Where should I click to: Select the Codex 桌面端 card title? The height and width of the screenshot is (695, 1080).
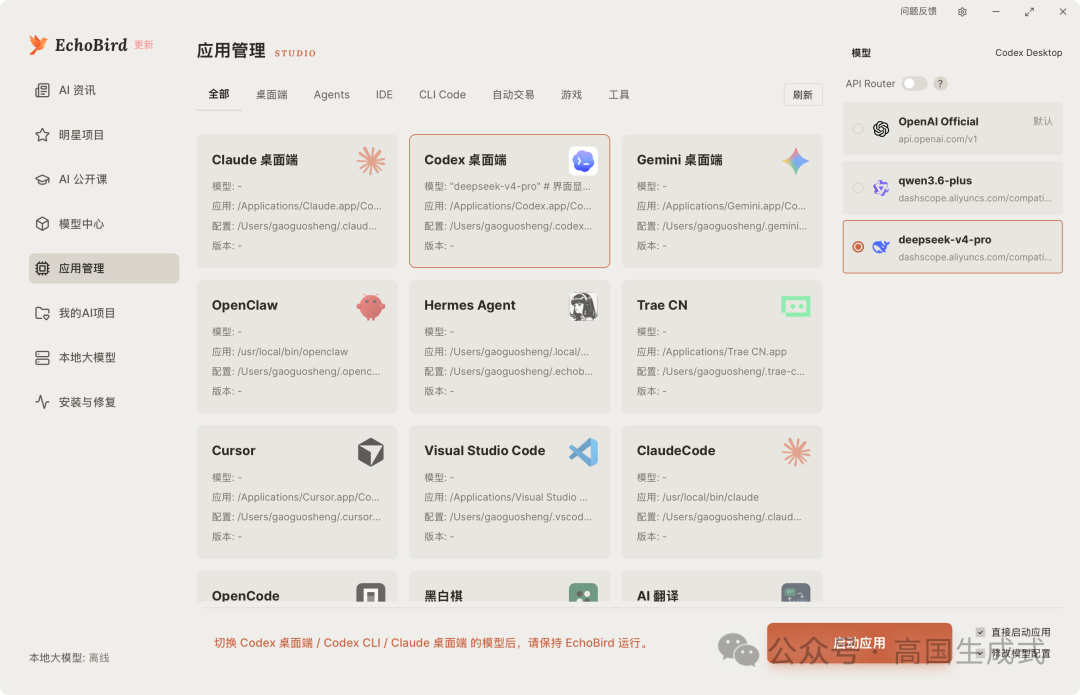(466, 160)
